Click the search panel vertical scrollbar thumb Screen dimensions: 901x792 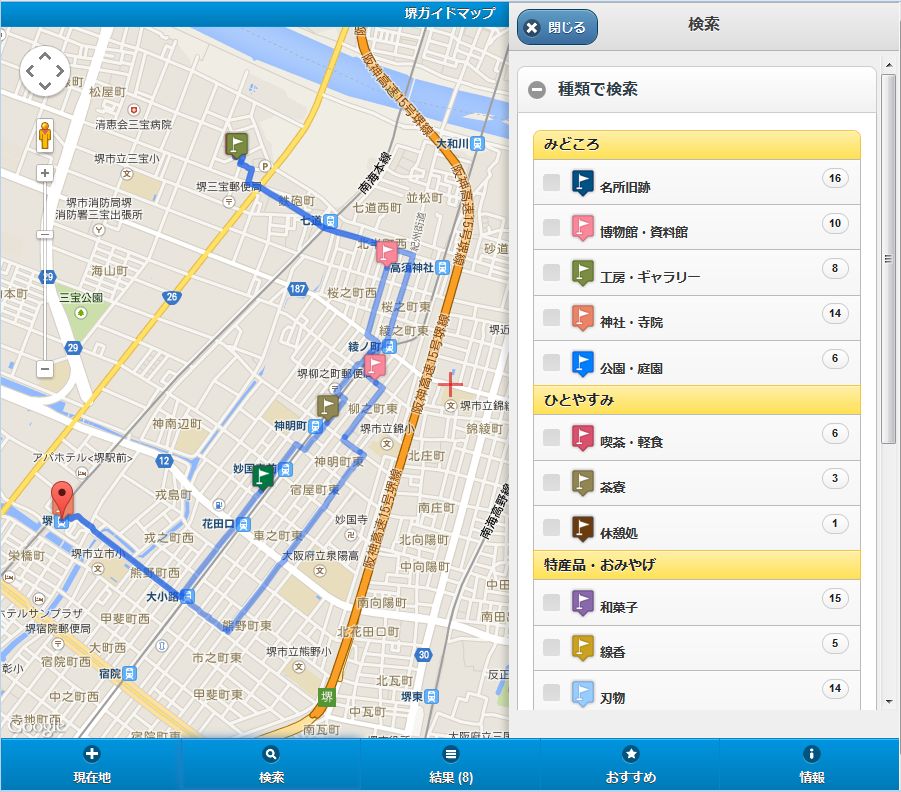tap(888, 259)
